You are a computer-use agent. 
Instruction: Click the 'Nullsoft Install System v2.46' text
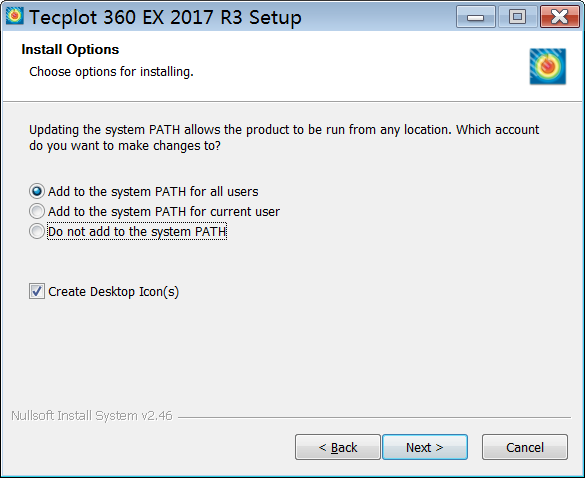pos(92,416)
